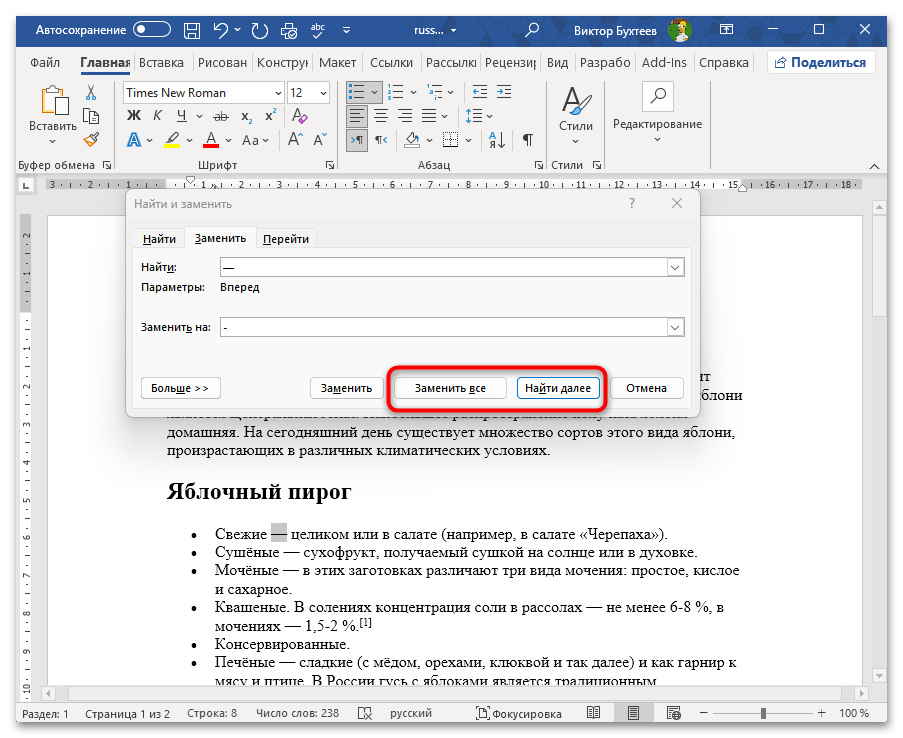Expand the Заменить на field dropdown arrow

tap(675, 327)
